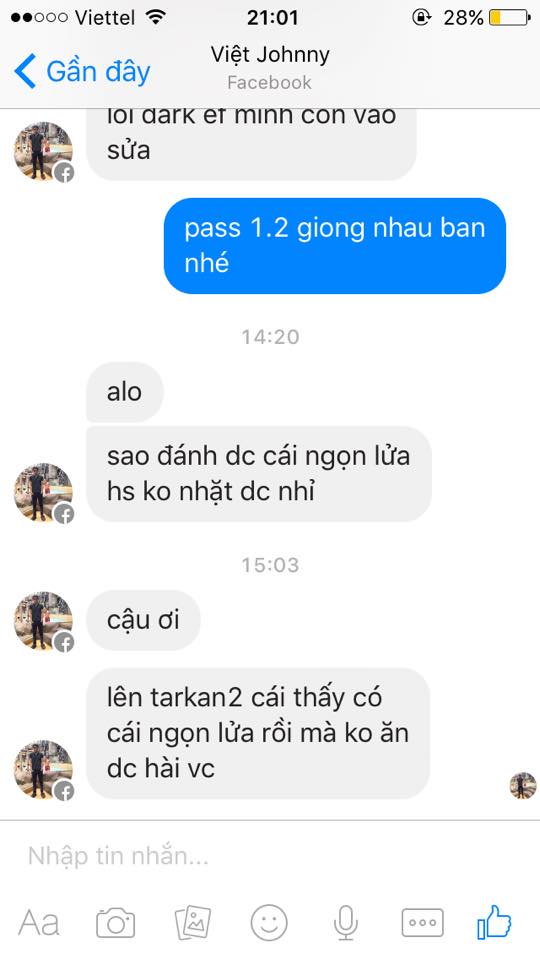
Task: Tap the Nhập tin nhắn message field
Action: [270, 855]
